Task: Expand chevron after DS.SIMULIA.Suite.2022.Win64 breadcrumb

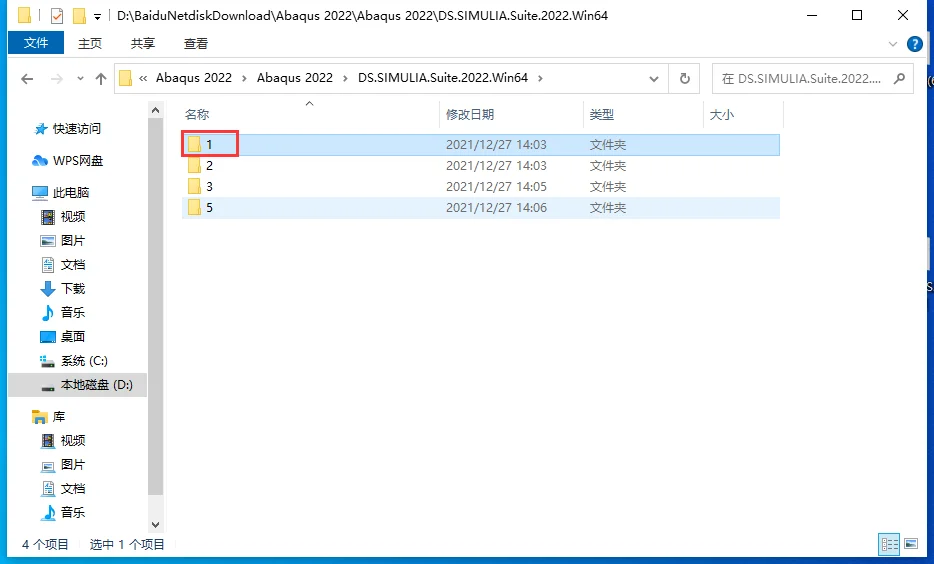Action: (x=540, y=78)
